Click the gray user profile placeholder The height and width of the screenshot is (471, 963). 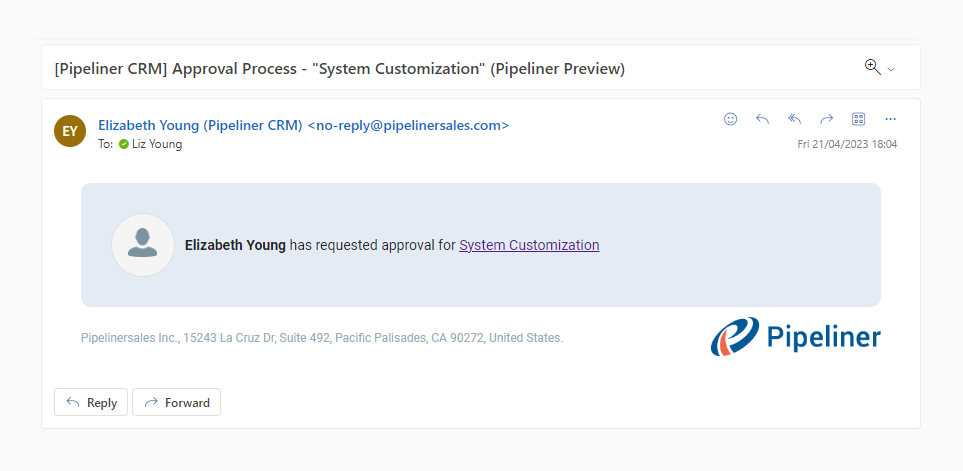143,244
